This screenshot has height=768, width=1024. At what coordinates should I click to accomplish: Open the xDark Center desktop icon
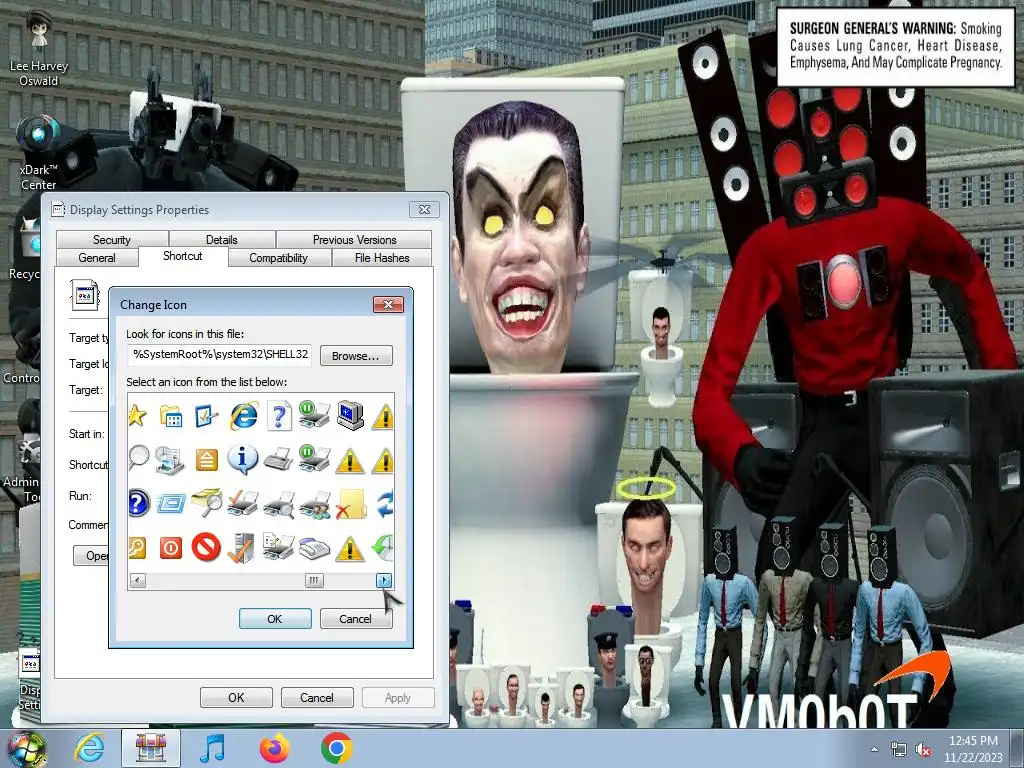(39, 152)
